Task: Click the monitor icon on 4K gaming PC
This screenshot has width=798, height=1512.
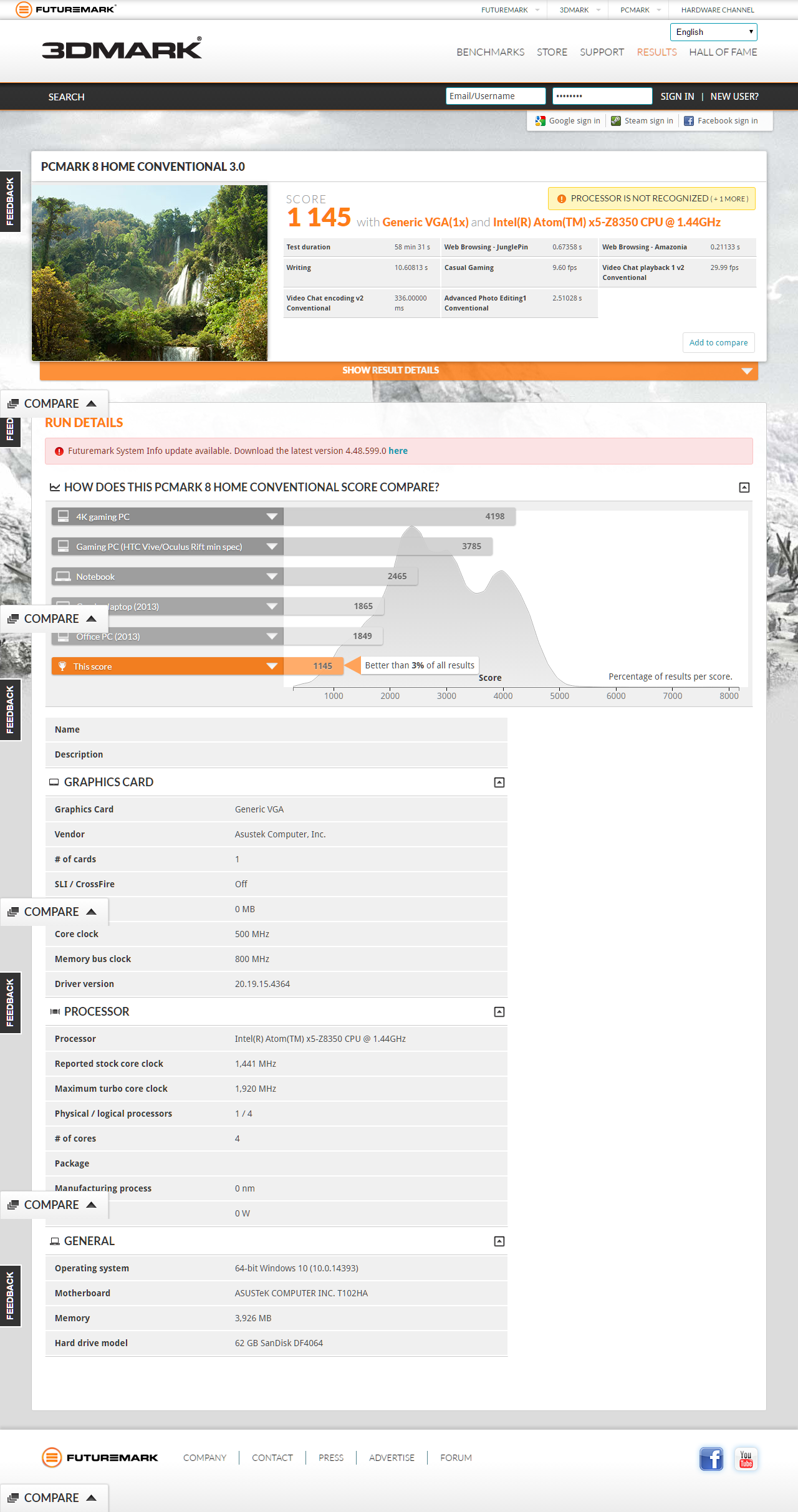Action: (63, 516)
